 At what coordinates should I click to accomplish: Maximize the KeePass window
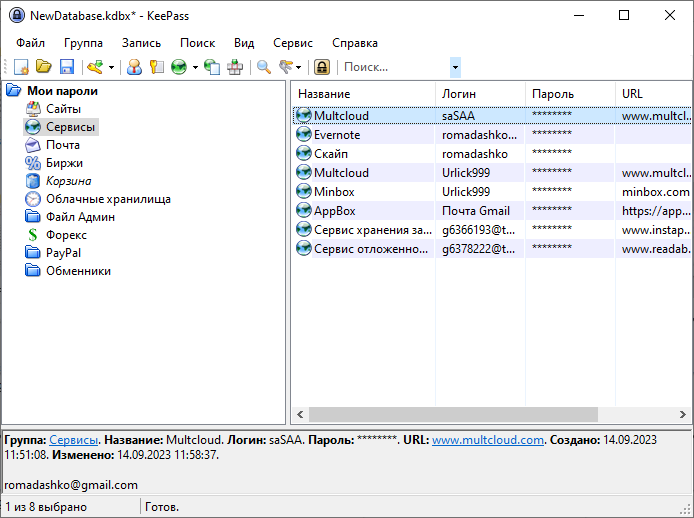(x=624, y=15)
